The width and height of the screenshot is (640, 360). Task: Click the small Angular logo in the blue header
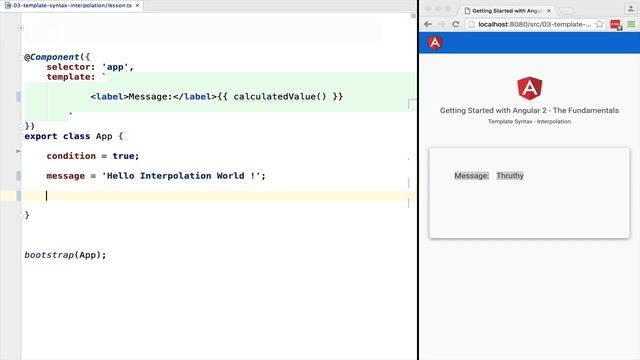pos(435,42)
